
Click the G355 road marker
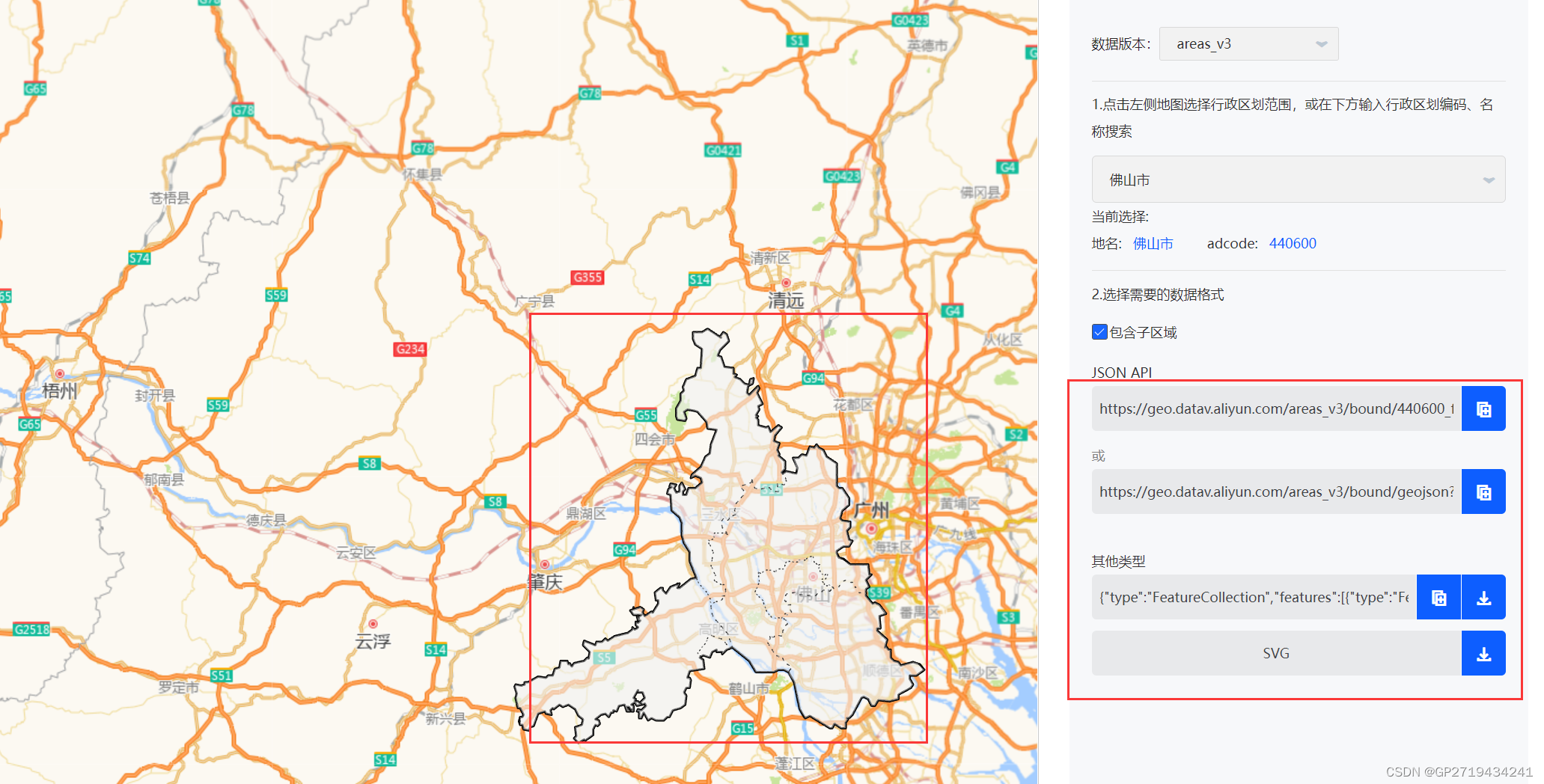coord(588,278)
